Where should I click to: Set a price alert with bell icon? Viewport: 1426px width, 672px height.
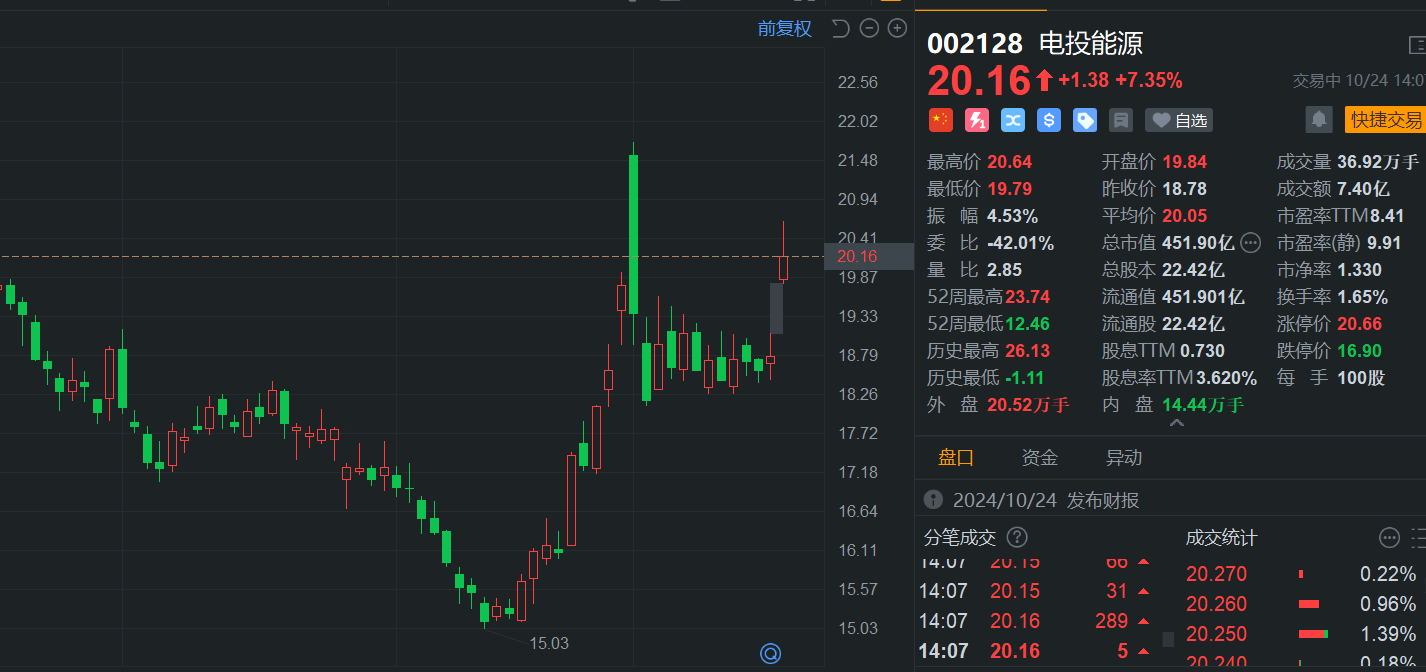coord(1319,120)
